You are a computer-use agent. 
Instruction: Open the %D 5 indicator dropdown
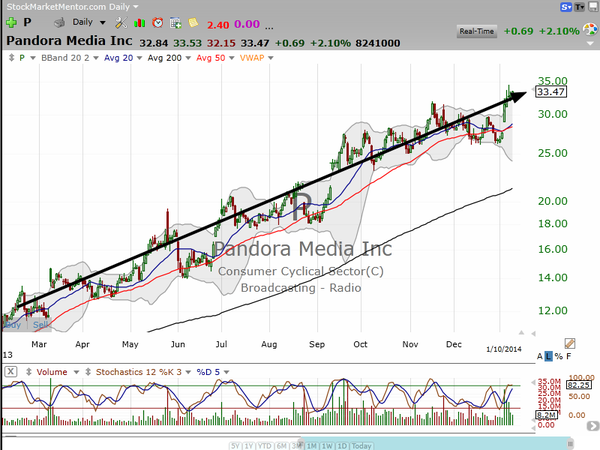(x=227, y=372)
